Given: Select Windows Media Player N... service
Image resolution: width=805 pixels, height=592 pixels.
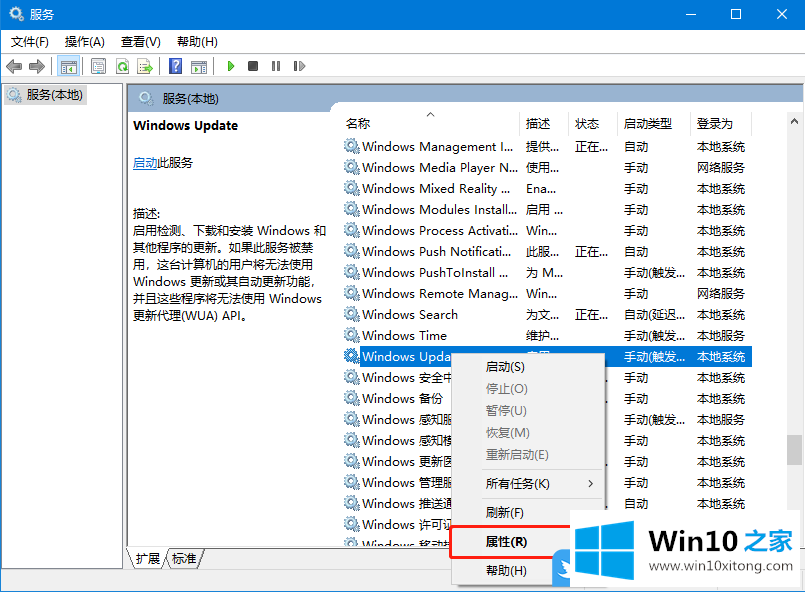Looking at the screenshot, I should [x=440, y=168].
